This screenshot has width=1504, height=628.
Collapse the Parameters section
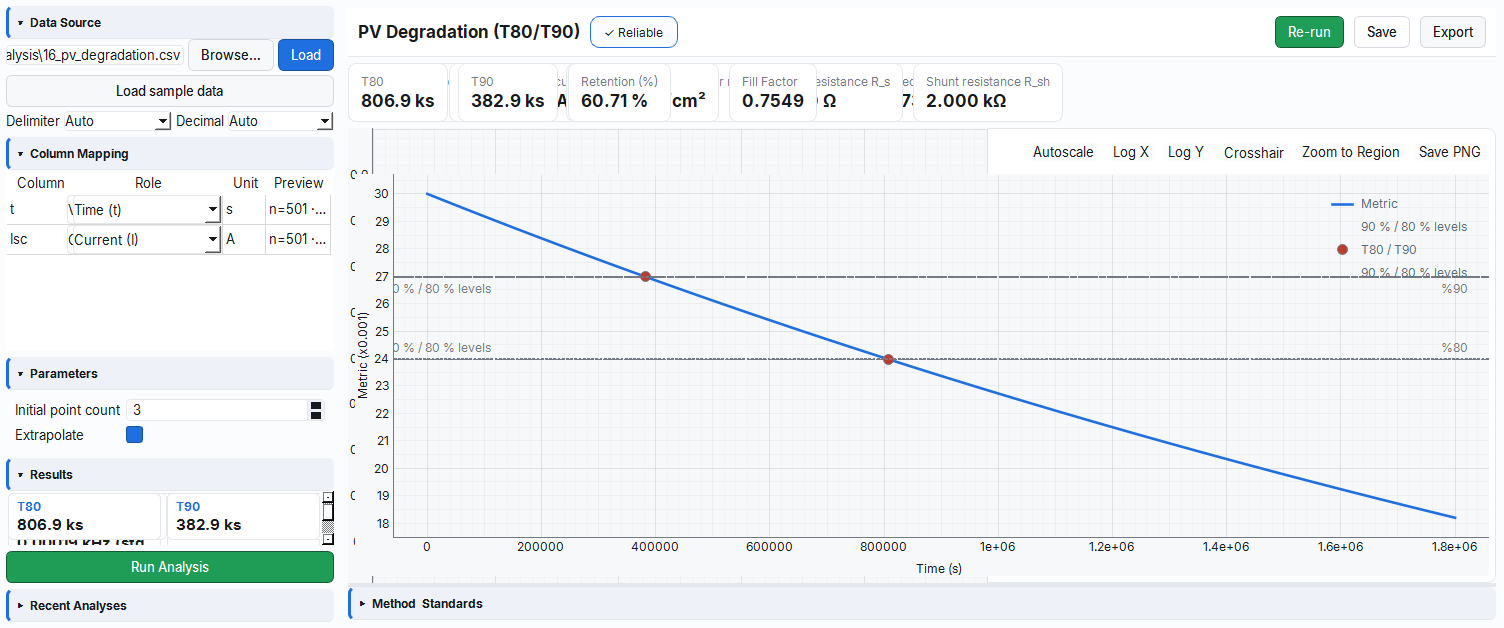click(x=170, y=373)
